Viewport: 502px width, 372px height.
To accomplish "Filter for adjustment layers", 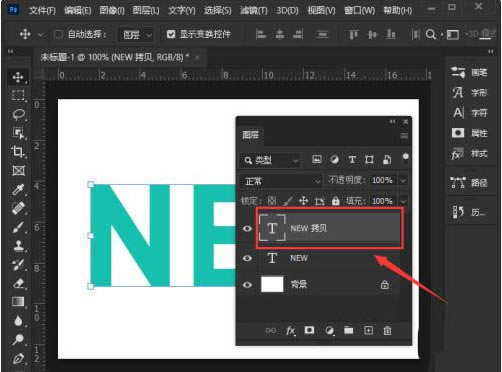I will tap(335, 160).
